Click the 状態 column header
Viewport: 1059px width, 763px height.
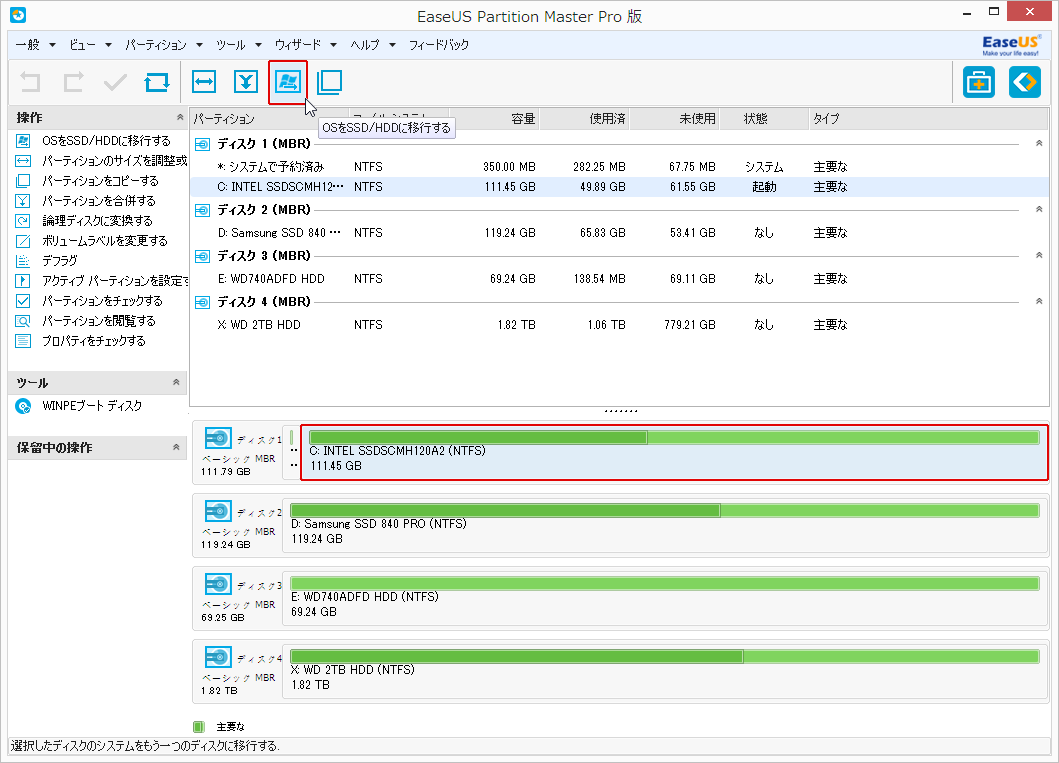pos(764,119)
